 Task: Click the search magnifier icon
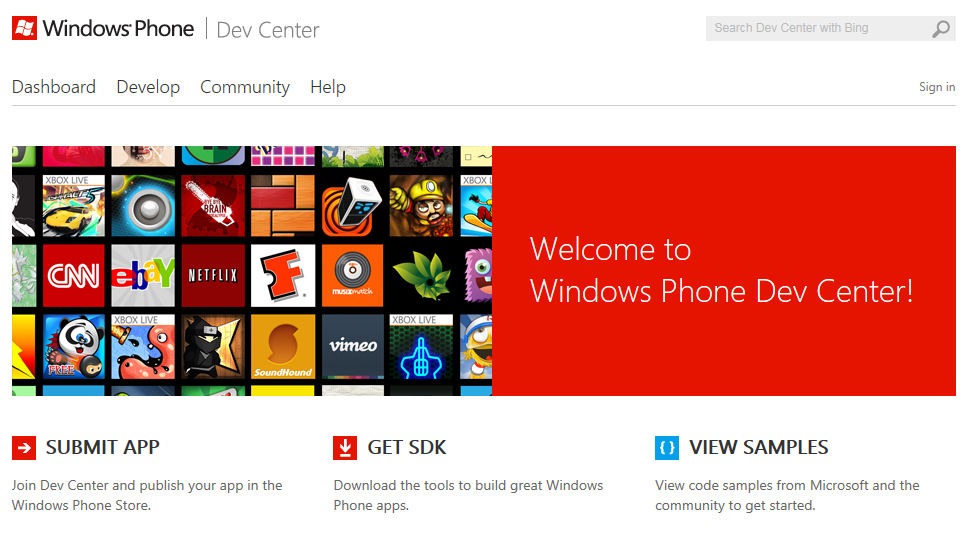(940, 28)
